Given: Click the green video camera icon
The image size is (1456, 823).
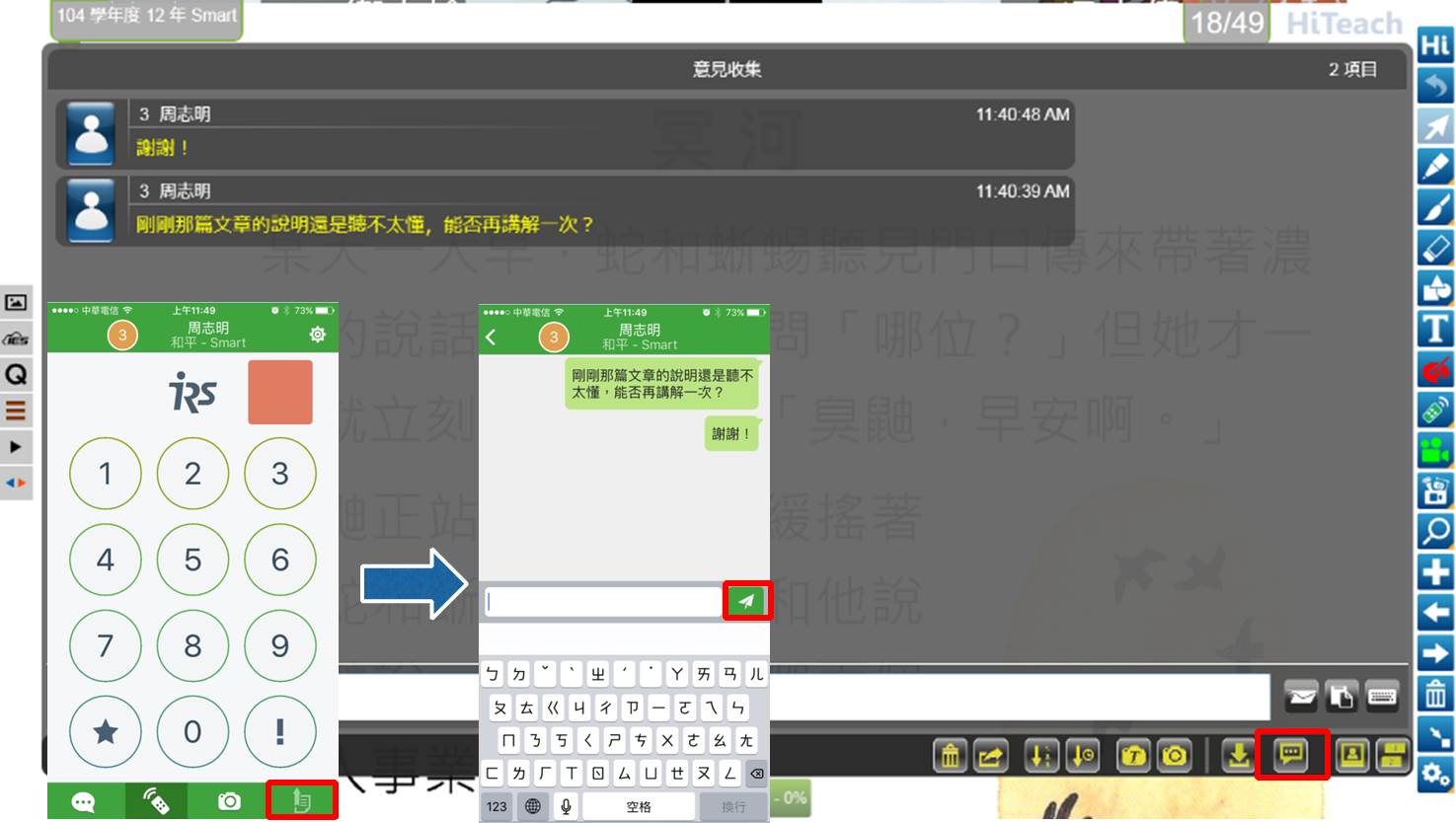Looking at the screenshot, I should (1435, 450).
